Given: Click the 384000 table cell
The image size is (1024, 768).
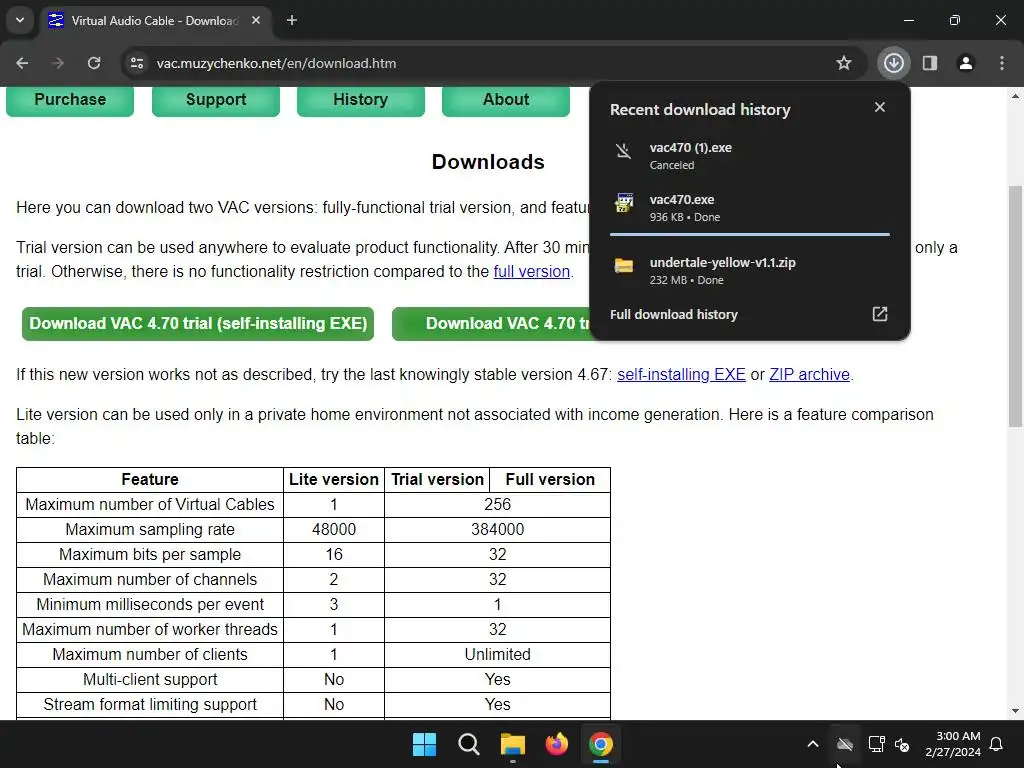Looking at the screenshot, I should point(498,530).
